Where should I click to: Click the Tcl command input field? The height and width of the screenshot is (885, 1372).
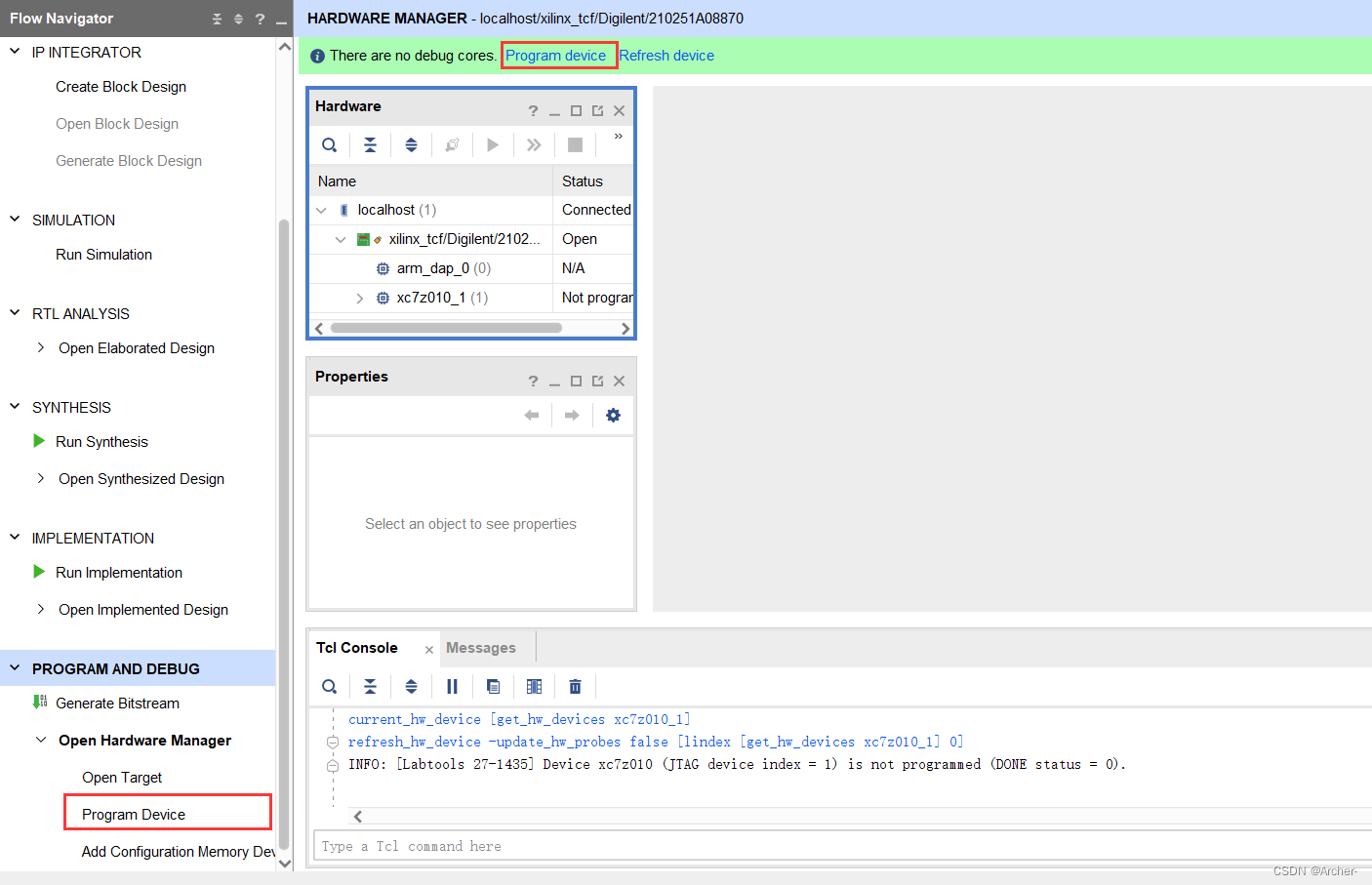tap(843, 846)
